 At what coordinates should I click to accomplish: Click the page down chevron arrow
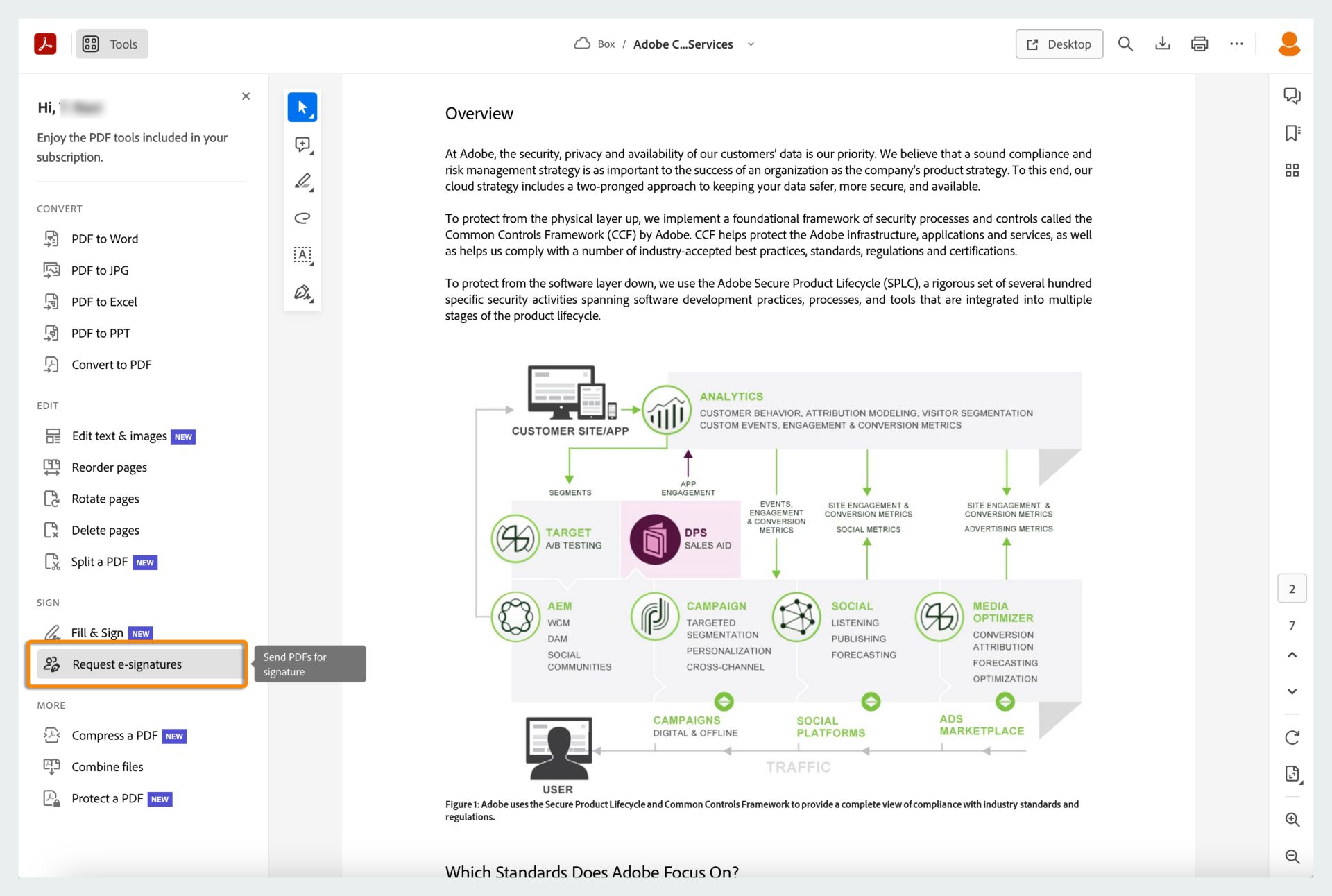pos(1291,690)
